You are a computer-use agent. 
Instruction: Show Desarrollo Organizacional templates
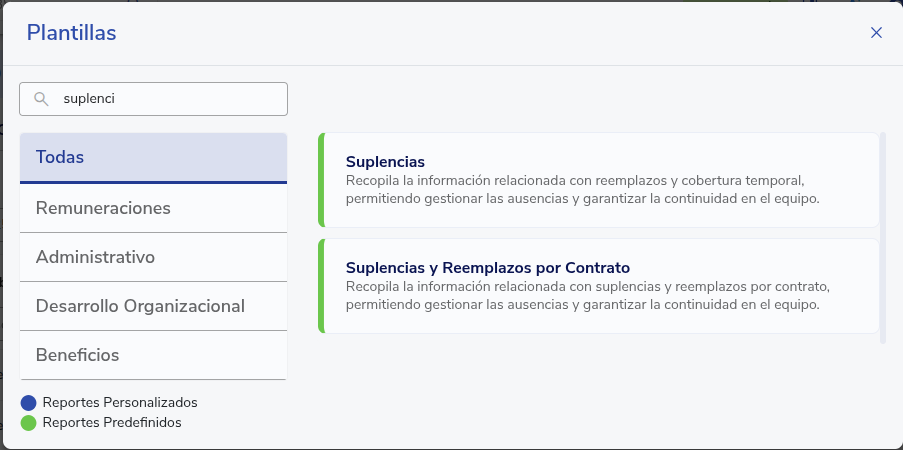pos(153,306)
